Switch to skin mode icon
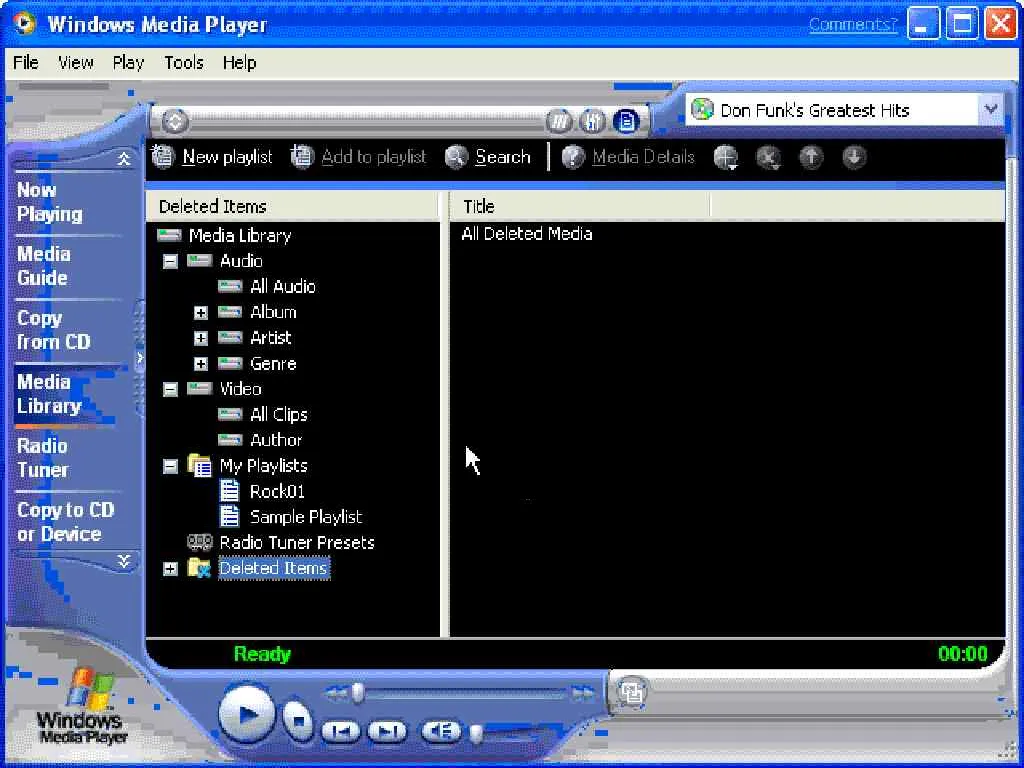 pos(632,692)
